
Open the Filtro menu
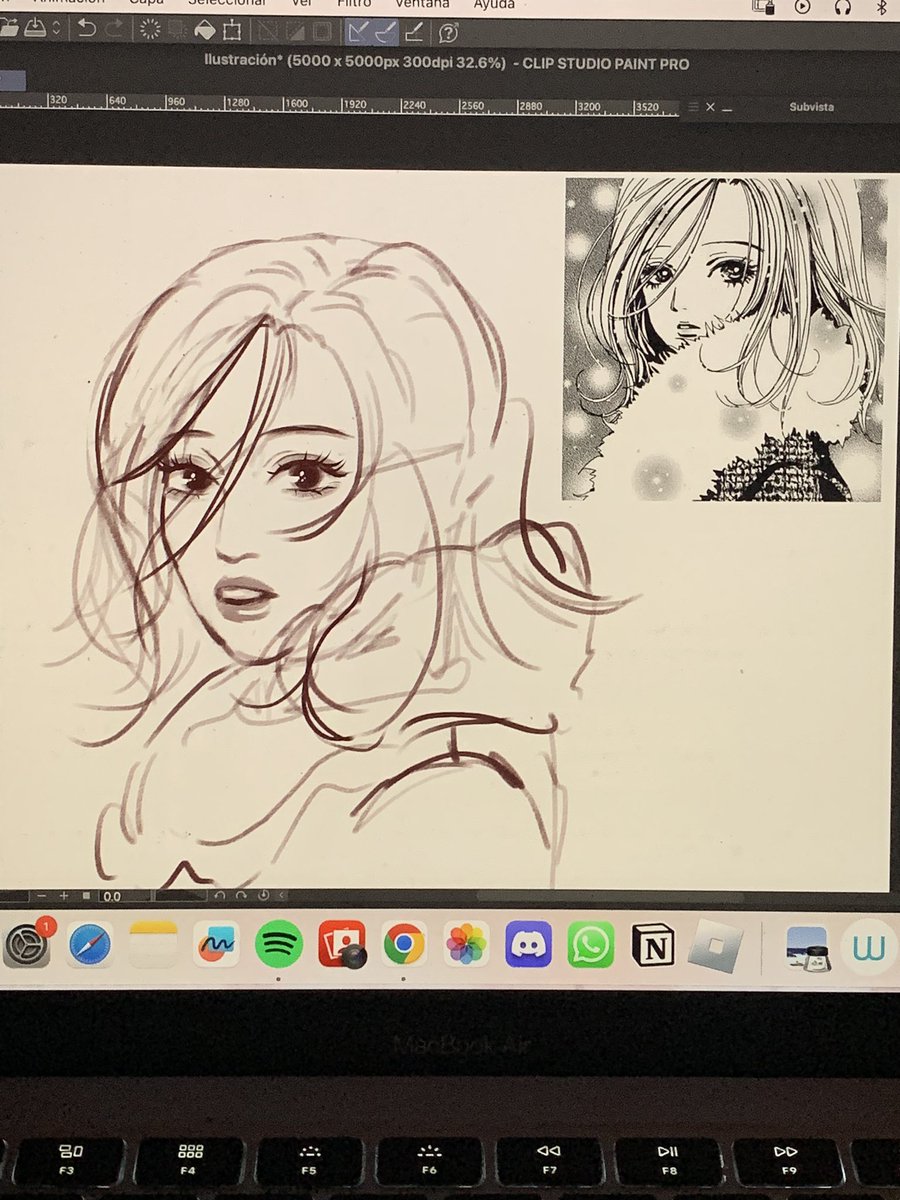click(x=354, y=4)
